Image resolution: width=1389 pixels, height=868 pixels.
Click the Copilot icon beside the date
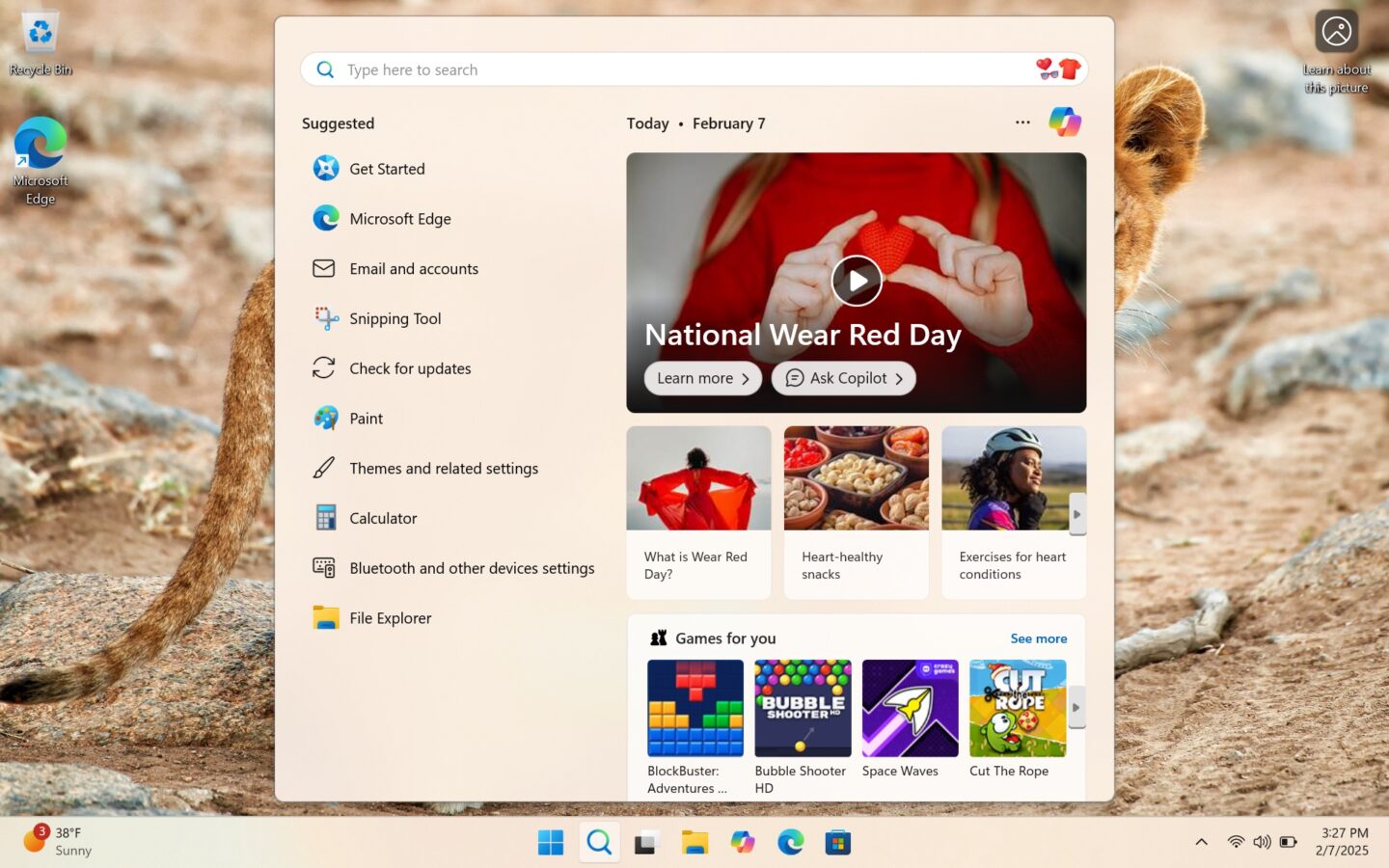[x=1065, y=122]
